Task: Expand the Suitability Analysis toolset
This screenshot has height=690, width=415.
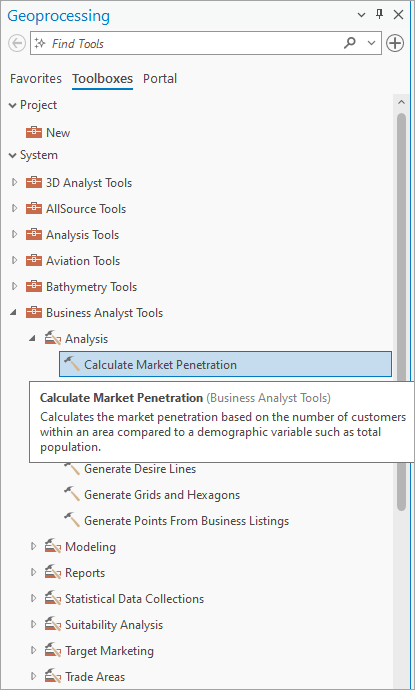Action: (x=33, y=624)
